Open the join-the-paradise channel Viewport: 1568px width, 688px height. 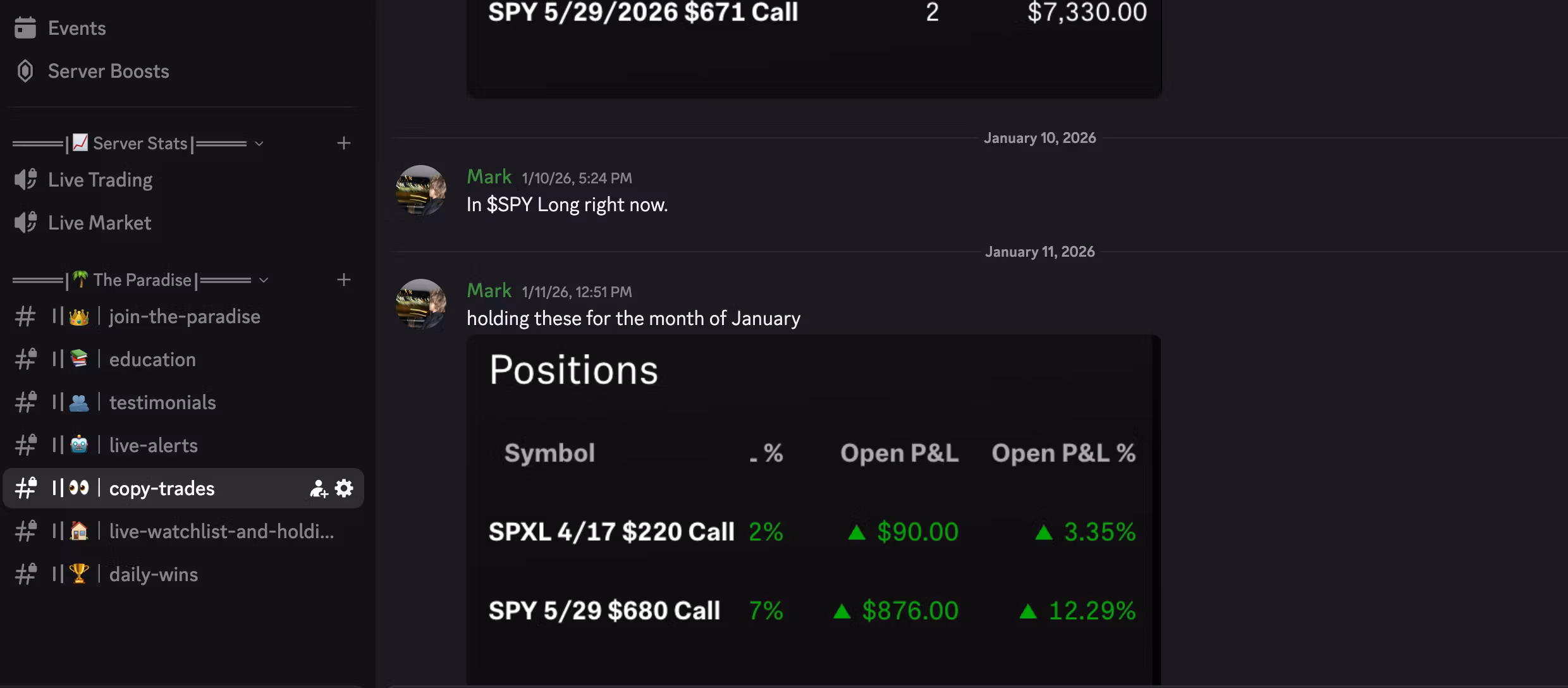point(184,317)
